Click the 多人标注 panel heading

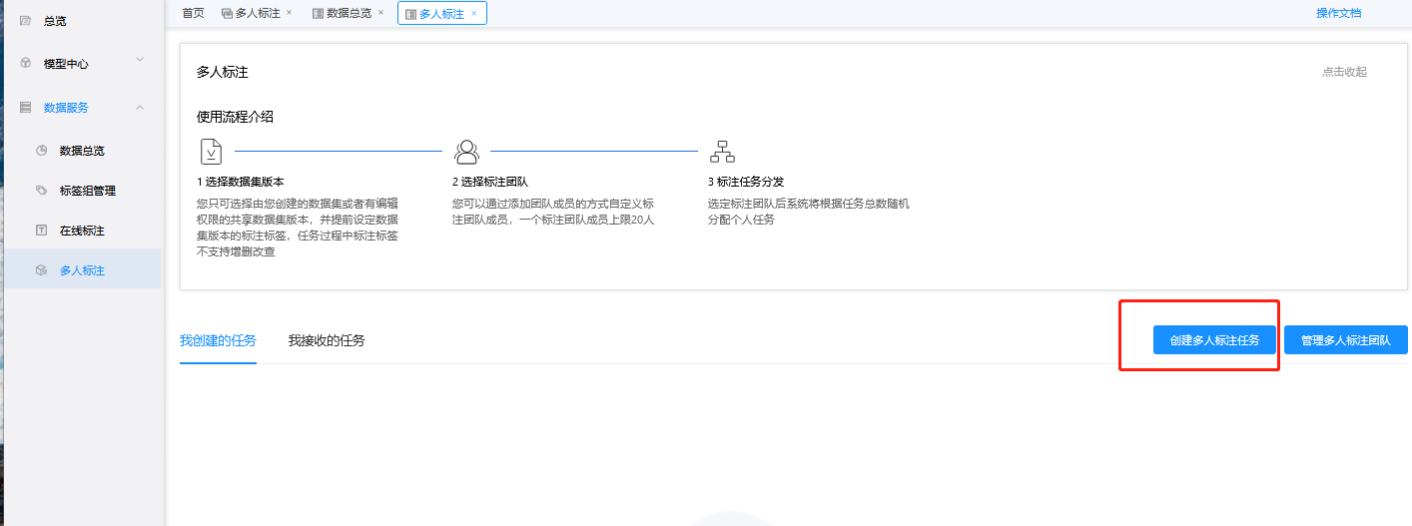tap(222, 72)
